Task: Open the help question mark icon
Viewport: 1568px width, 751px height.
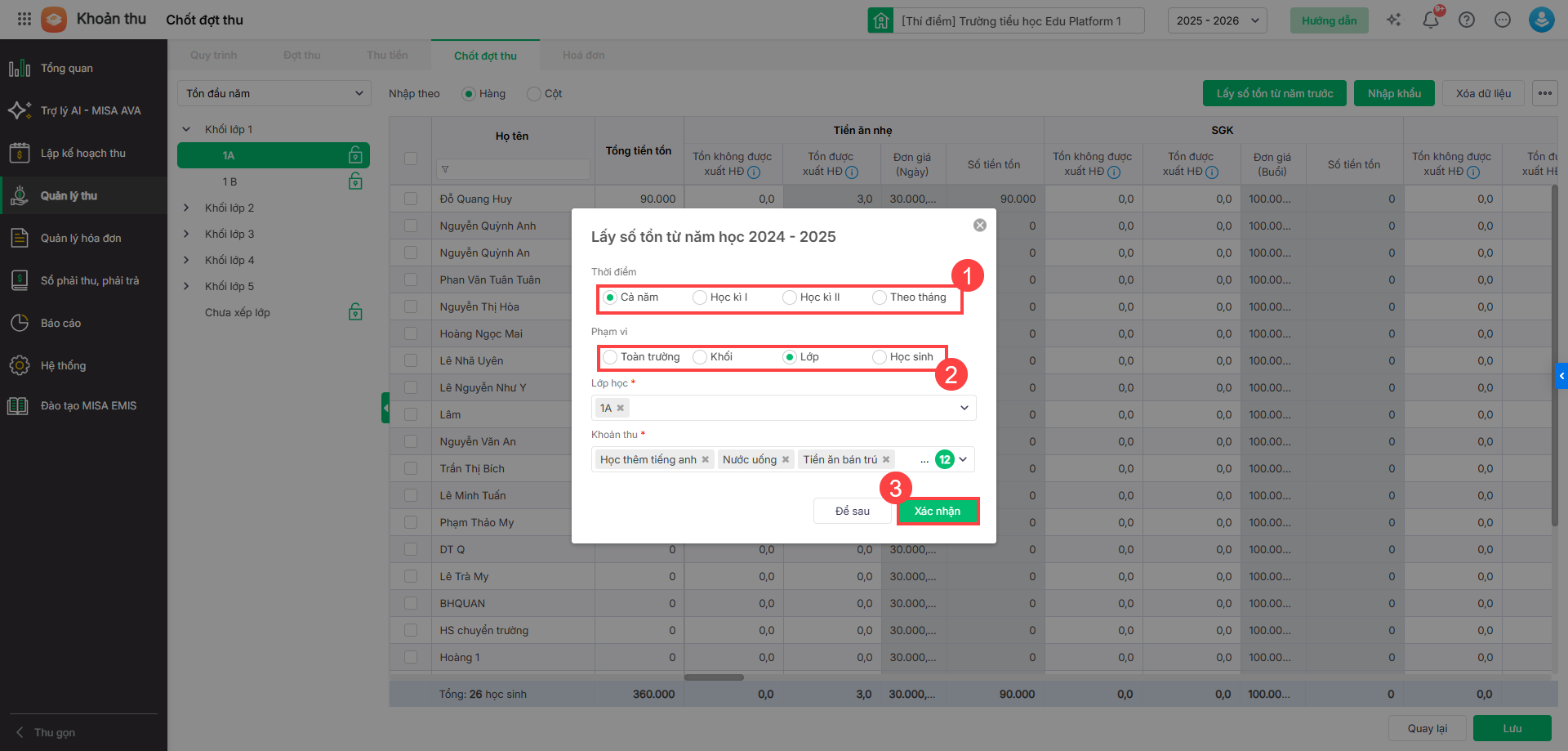Action: point(1467,20)
